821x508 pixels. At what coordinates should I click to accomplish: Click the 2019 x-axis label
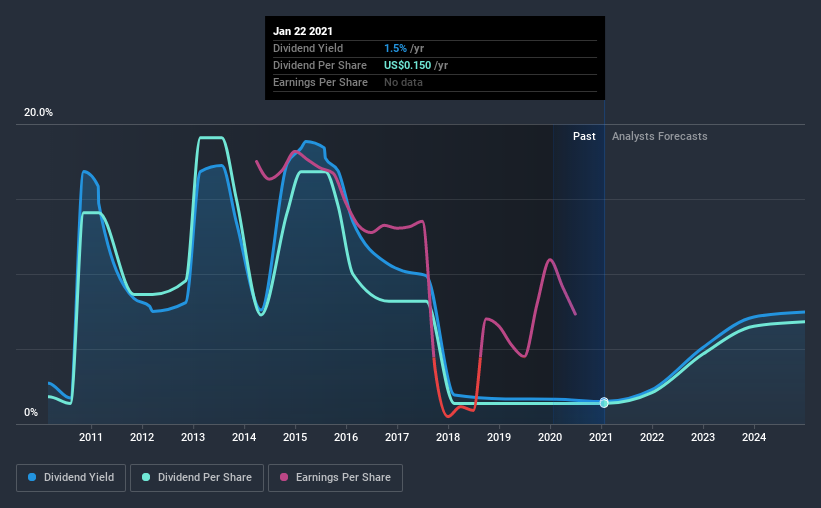coord(499,437)
